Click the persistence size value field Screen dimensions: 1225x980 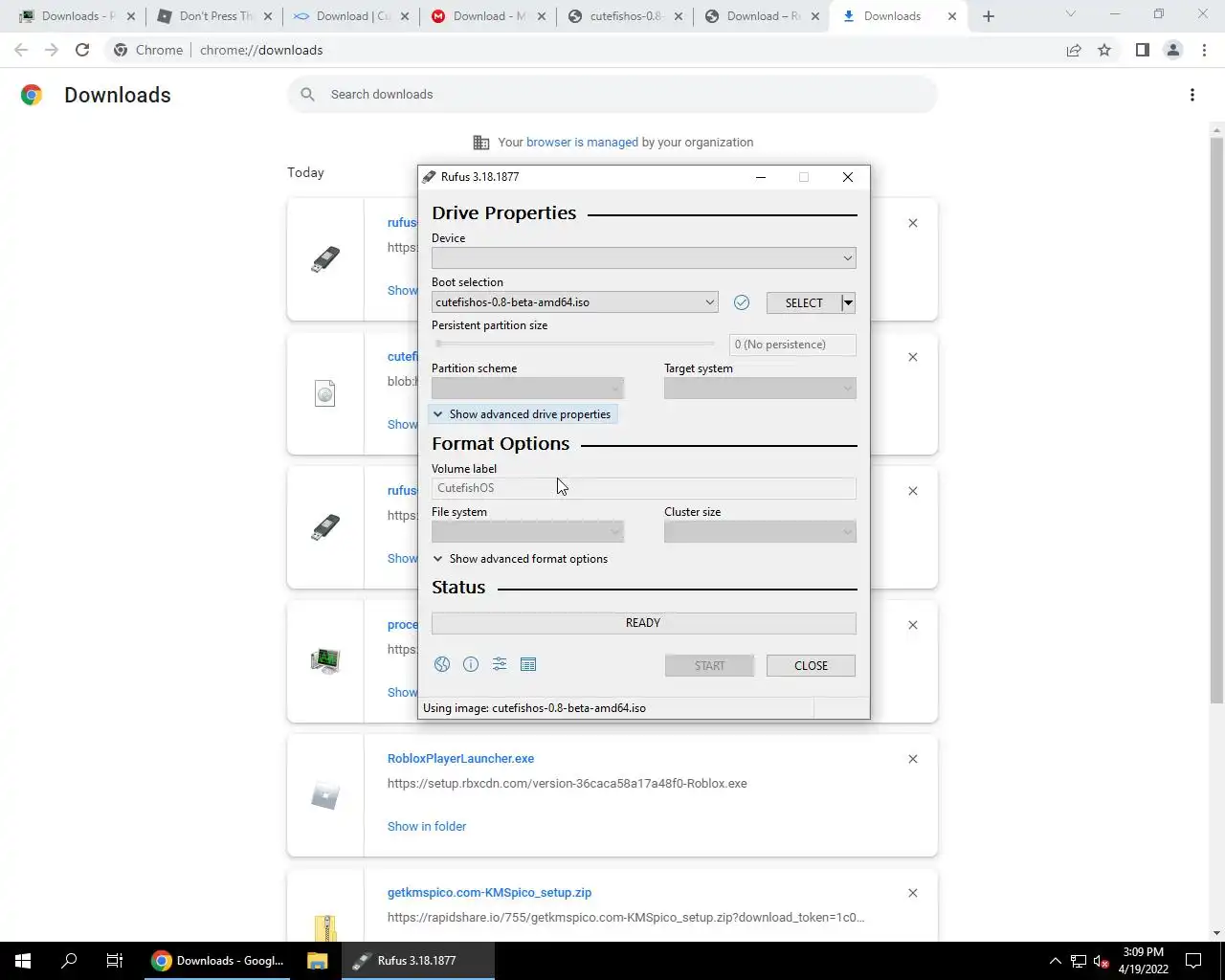click(x=792, y=345)
